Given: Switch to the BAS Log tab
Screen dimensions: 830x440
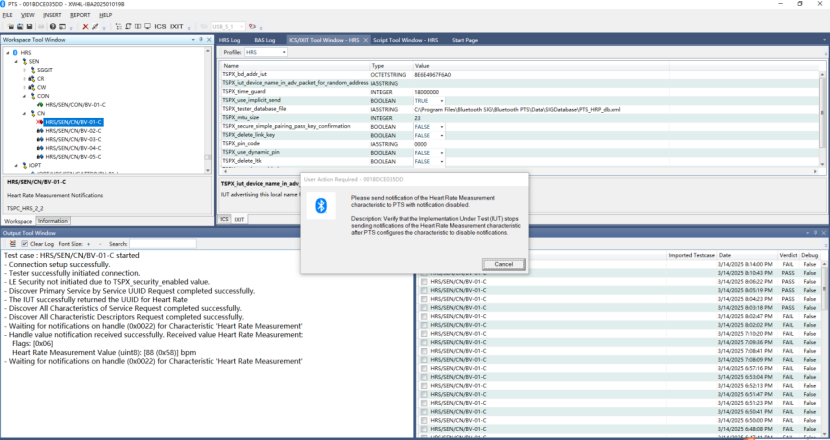Looking at the screenshot, I should (265, 40).
